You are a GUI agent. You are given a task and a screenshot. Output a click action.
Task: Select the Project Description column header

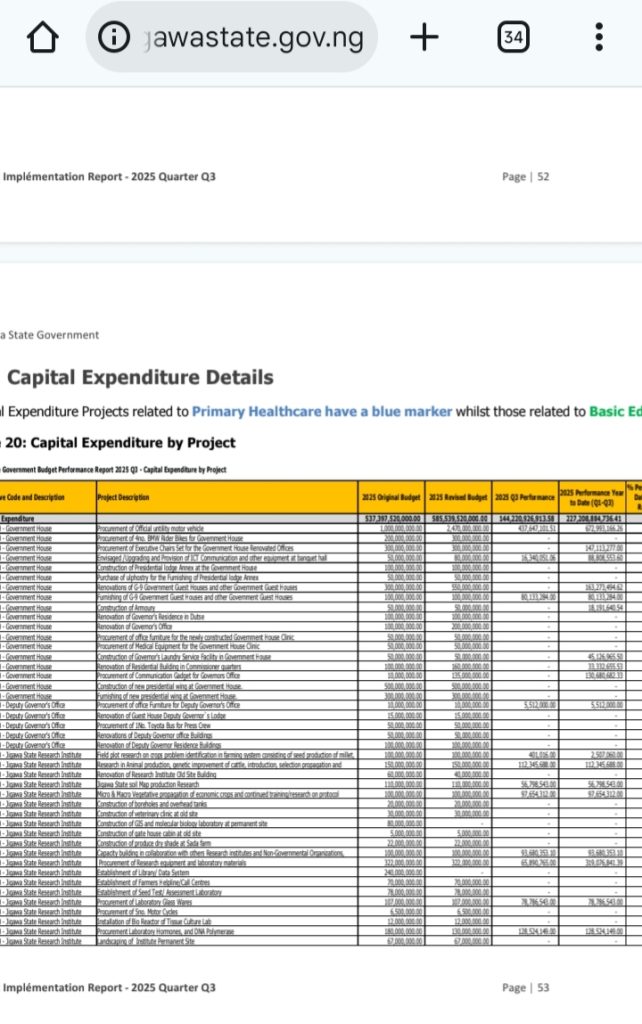coord(226,497)
